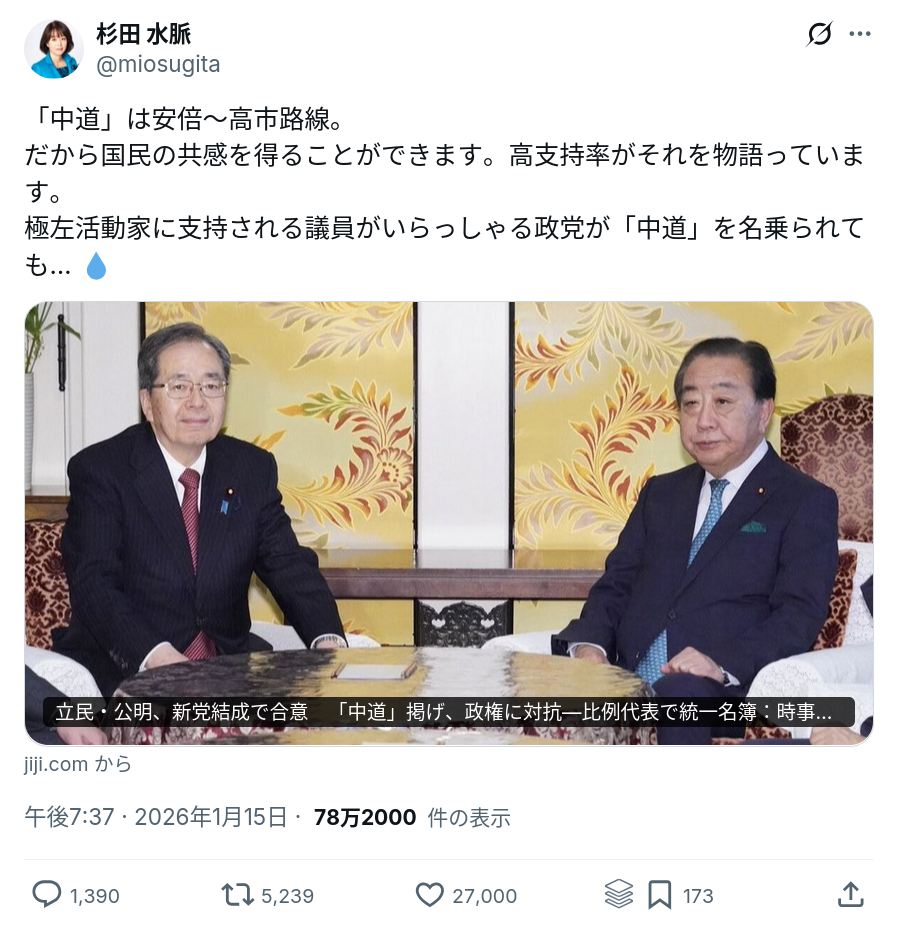Click the Grok slashed-circle icon
Image resolution: width=898 pixels, height=930 pixels.
[819, 34]
